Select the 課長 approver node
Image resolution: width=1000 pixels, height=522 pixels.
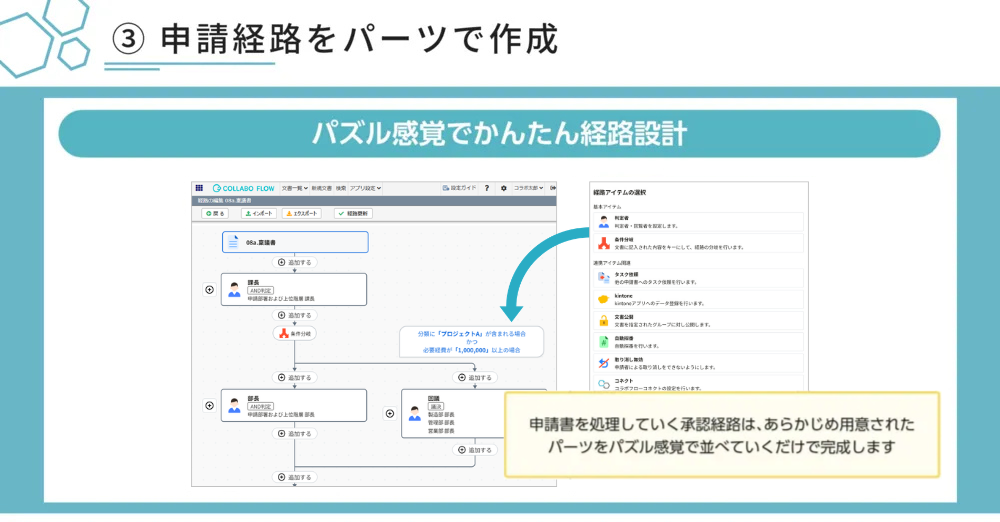click(x=294, y=290)
